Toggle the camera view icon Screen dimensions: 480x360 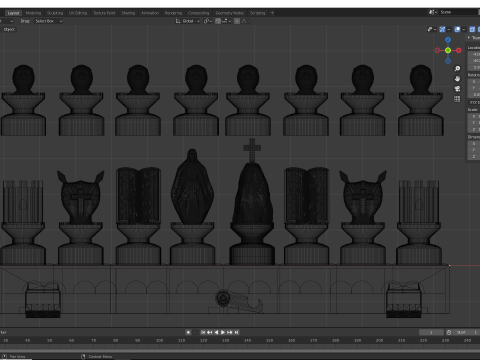tap(457, 89)
